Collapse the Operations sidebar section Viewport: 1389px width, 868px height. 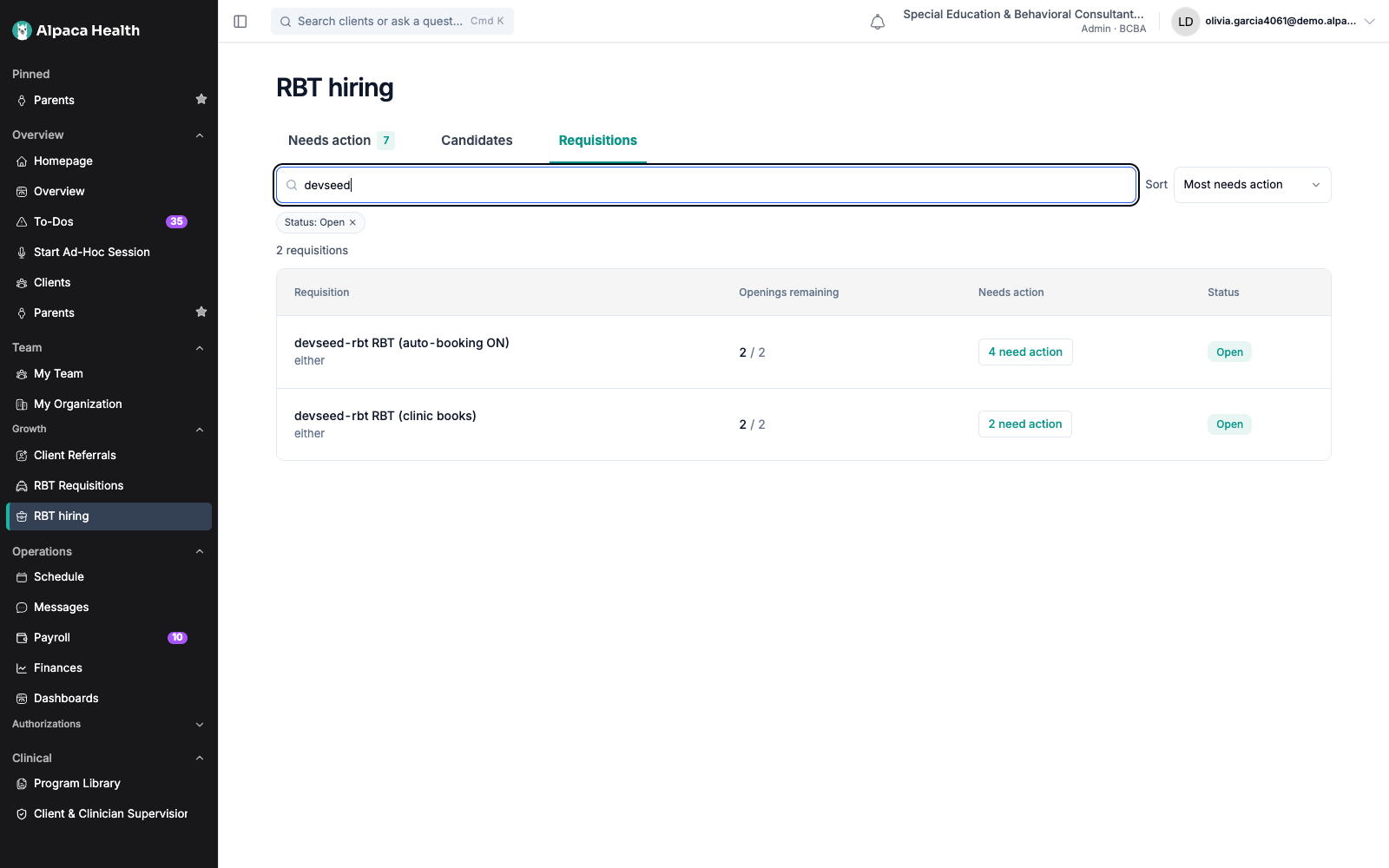[x=200, y=552]
